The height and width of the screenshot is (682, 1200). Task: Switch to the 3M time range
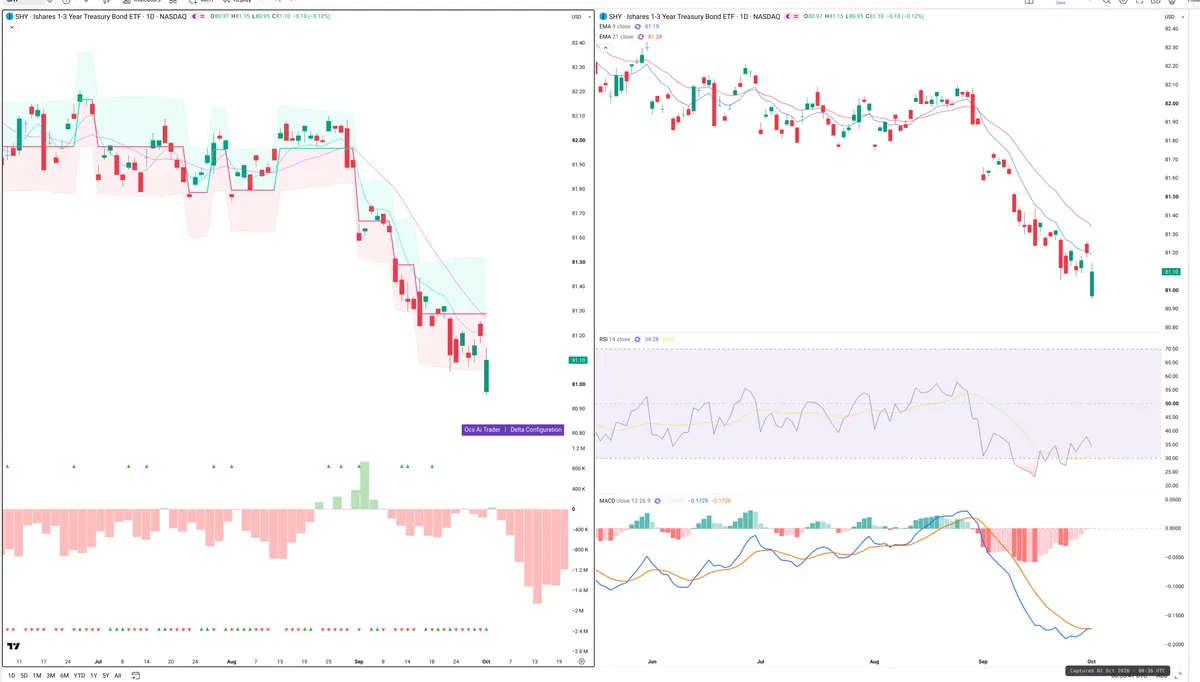[x=50, y=675]
